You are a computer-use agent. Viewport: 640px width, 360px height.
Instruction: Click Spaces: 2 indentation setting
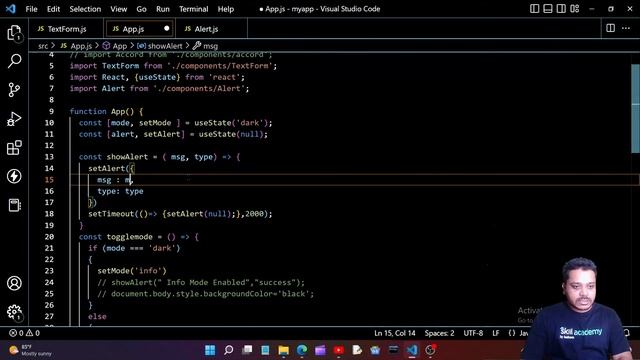(439, 333)
